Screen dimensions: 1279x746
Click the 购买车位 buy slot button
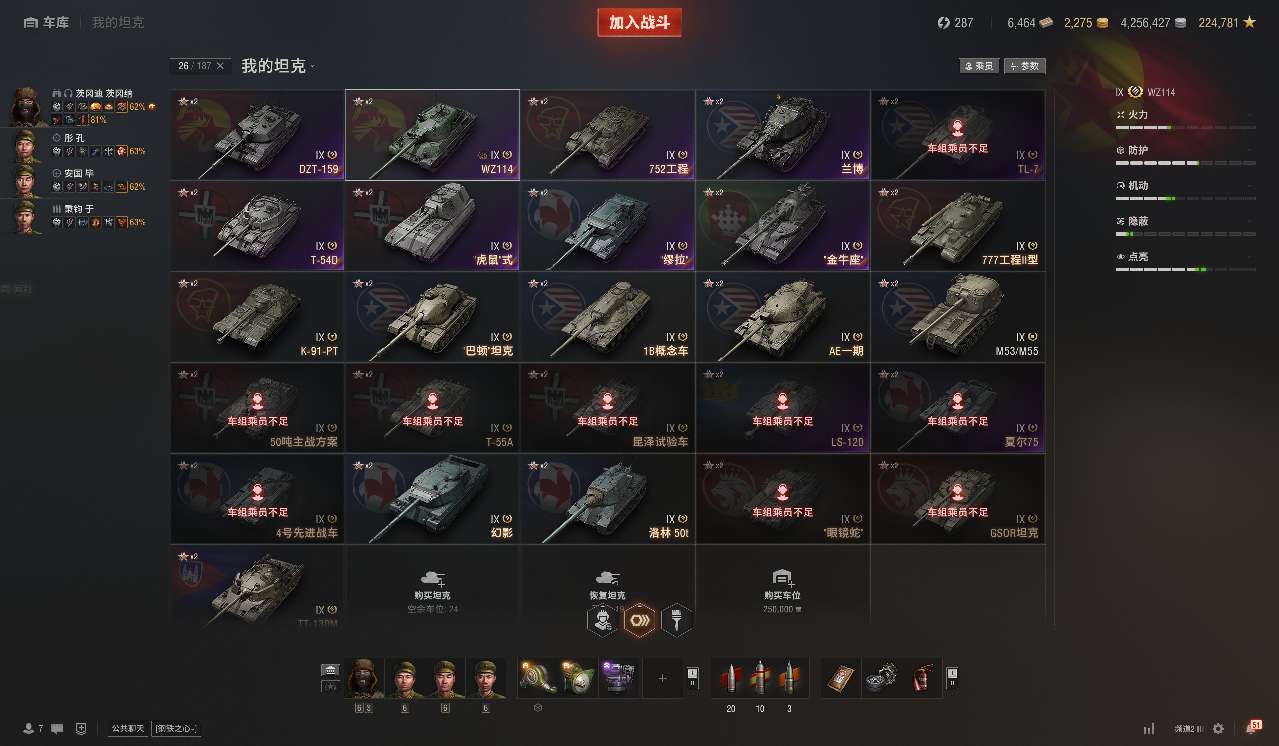pos(782,590)
